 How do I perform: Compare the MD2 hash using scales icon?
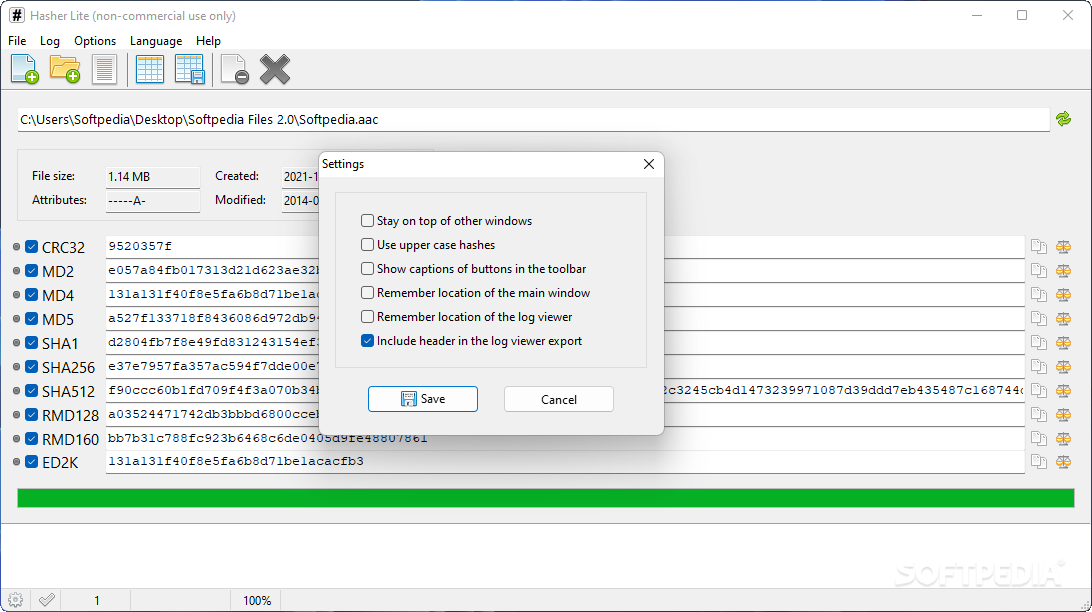pos(1063,271)
